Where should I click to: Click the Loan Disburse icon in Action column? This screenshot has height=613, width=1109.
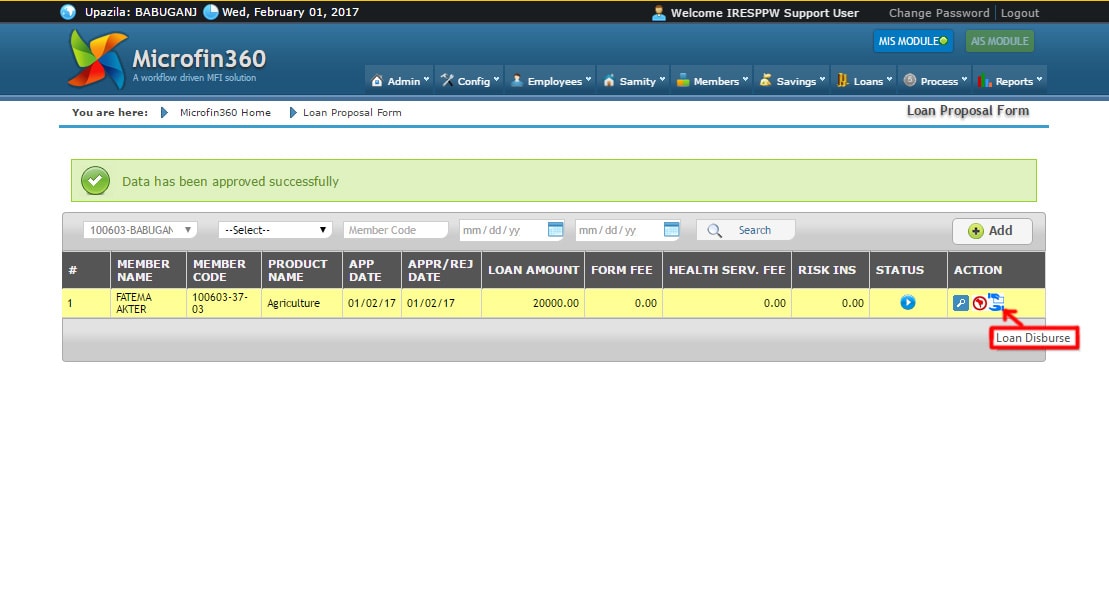(x=996, y=302)
